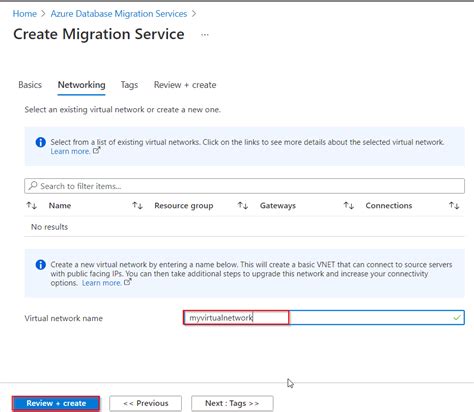Image resolution: width=474 pixels, height=412 pixels.
Task: Click the external link icon after the first Learn more
Action: [96, 150]
